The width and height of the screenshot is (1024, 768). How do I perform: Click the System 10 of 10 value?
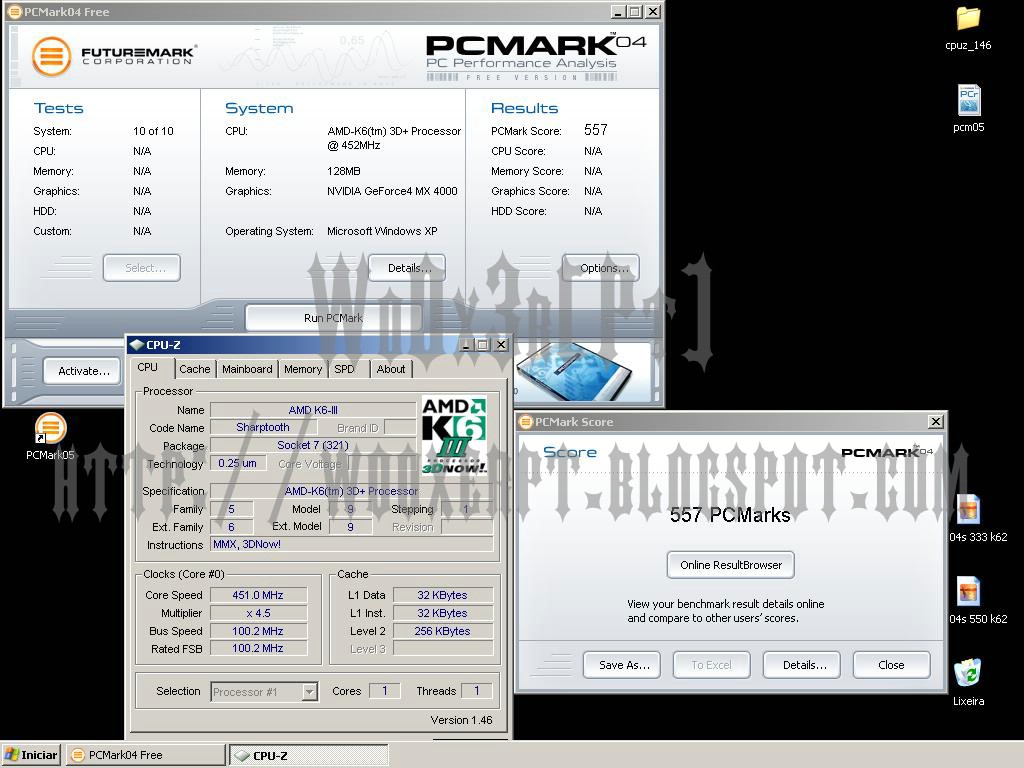coord(153,131)
